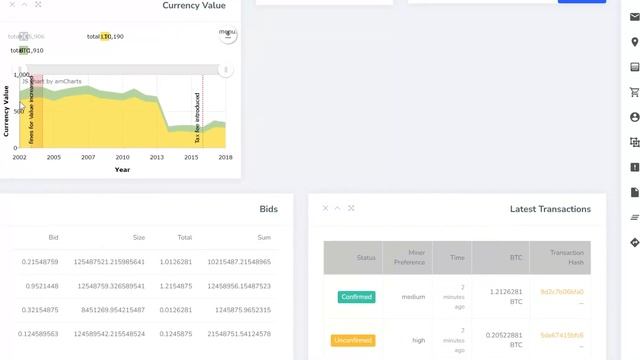This screenshot has width=640, height=360.
Task: Click the 'JS chart by amCharts' link
Action: [x=52, y=81]
